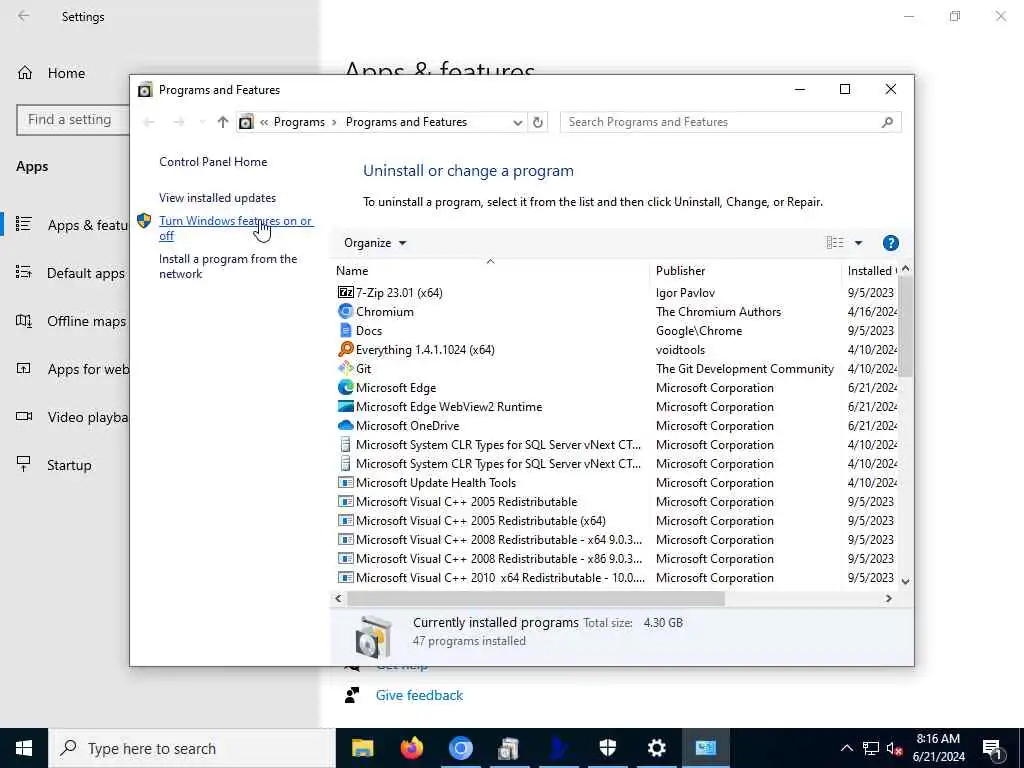Click the vertical scrollbar down arrow
Screen dimensions: 1024x768
(x=905, y=581)
